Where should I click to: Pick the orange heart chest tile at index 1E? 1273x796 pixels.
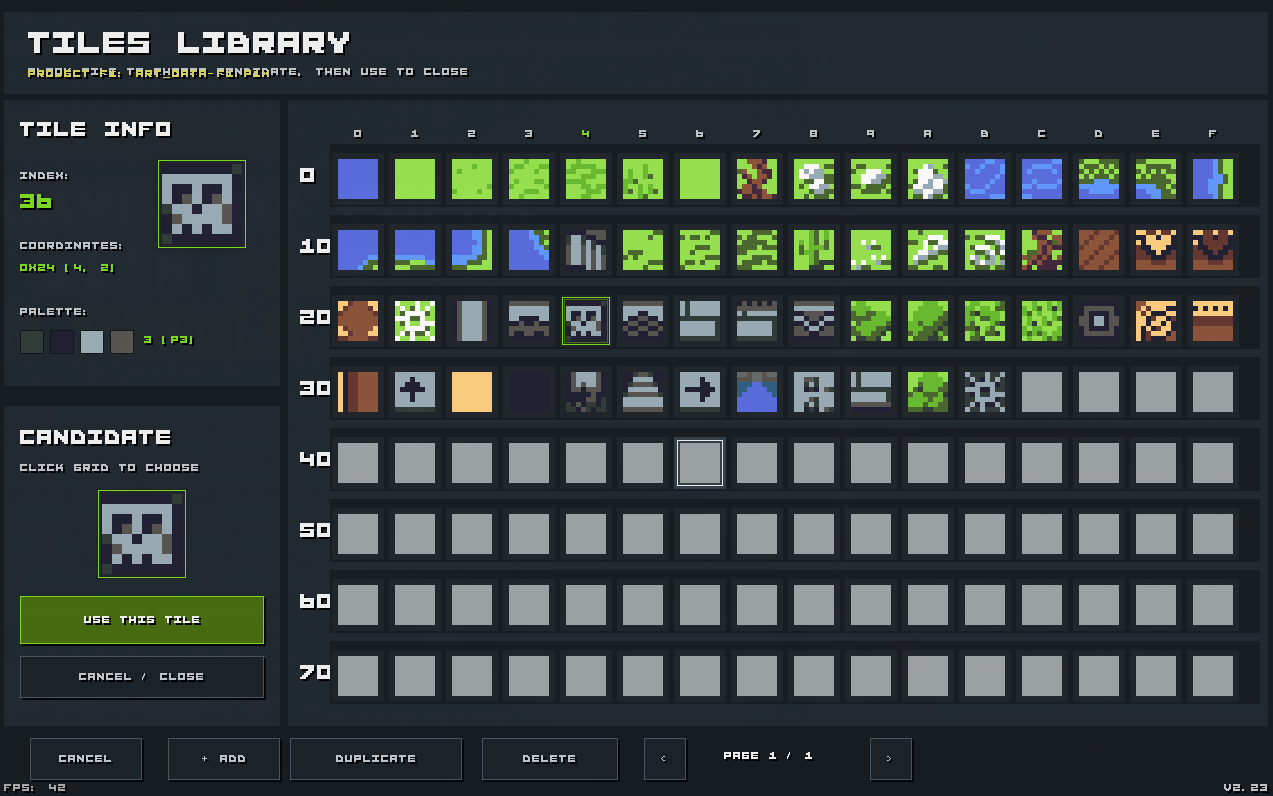click(1156, 250)
